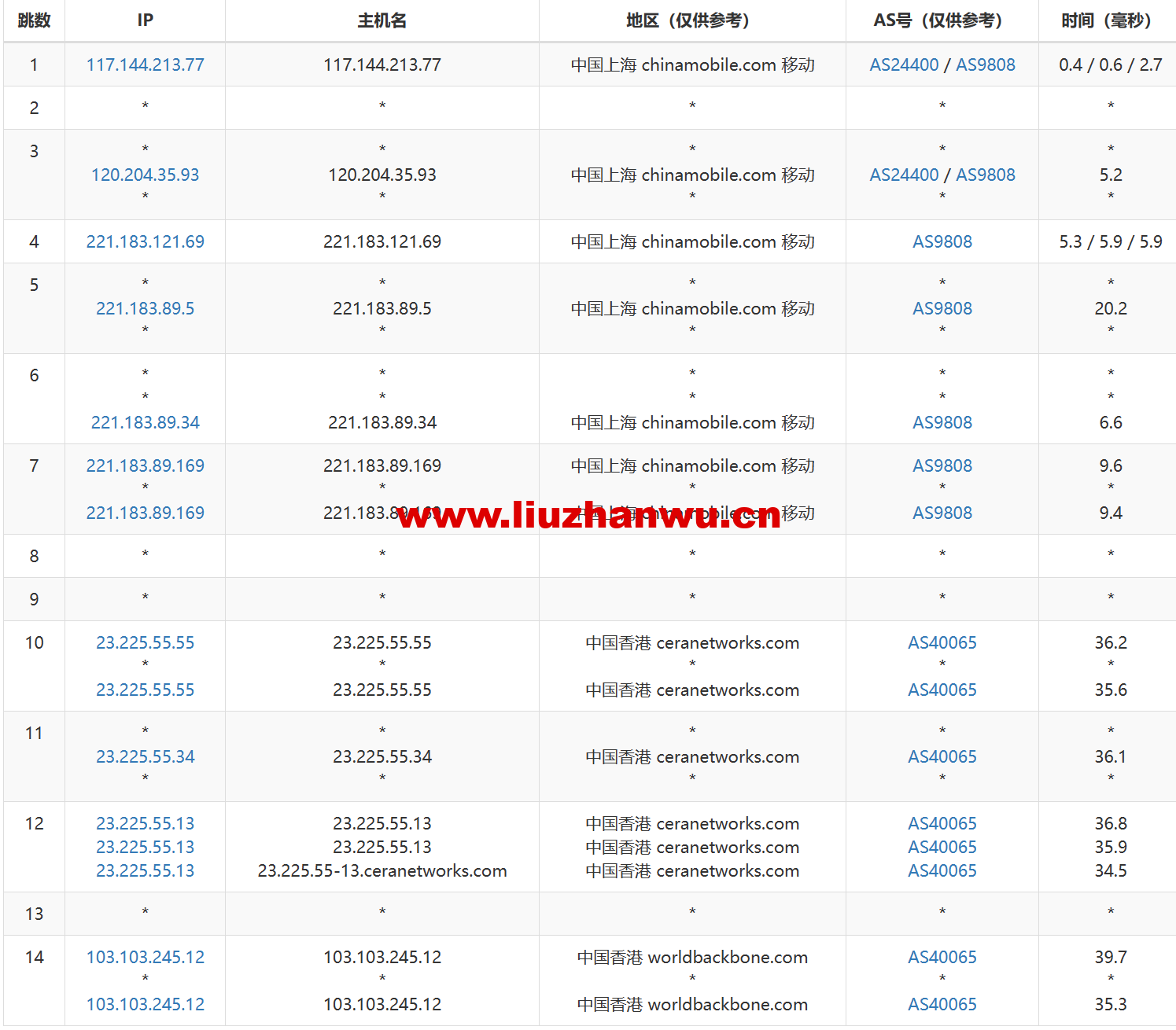The width and height of the screenshot is (1176, 1030).
Task: Select hostname cell 221.183.121.69 in 主机名 column
Action: 382,241
